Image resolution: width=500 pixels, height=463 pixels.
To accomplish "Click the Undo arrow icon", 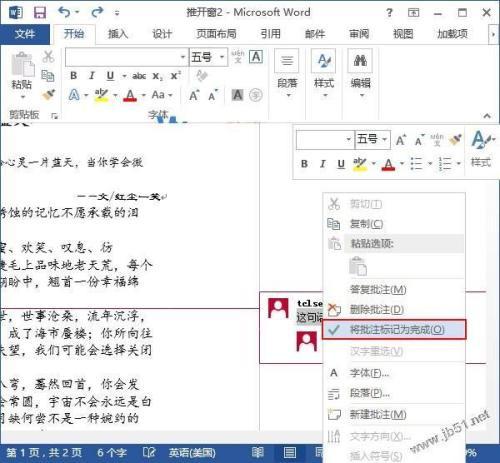I will [64, 12].
